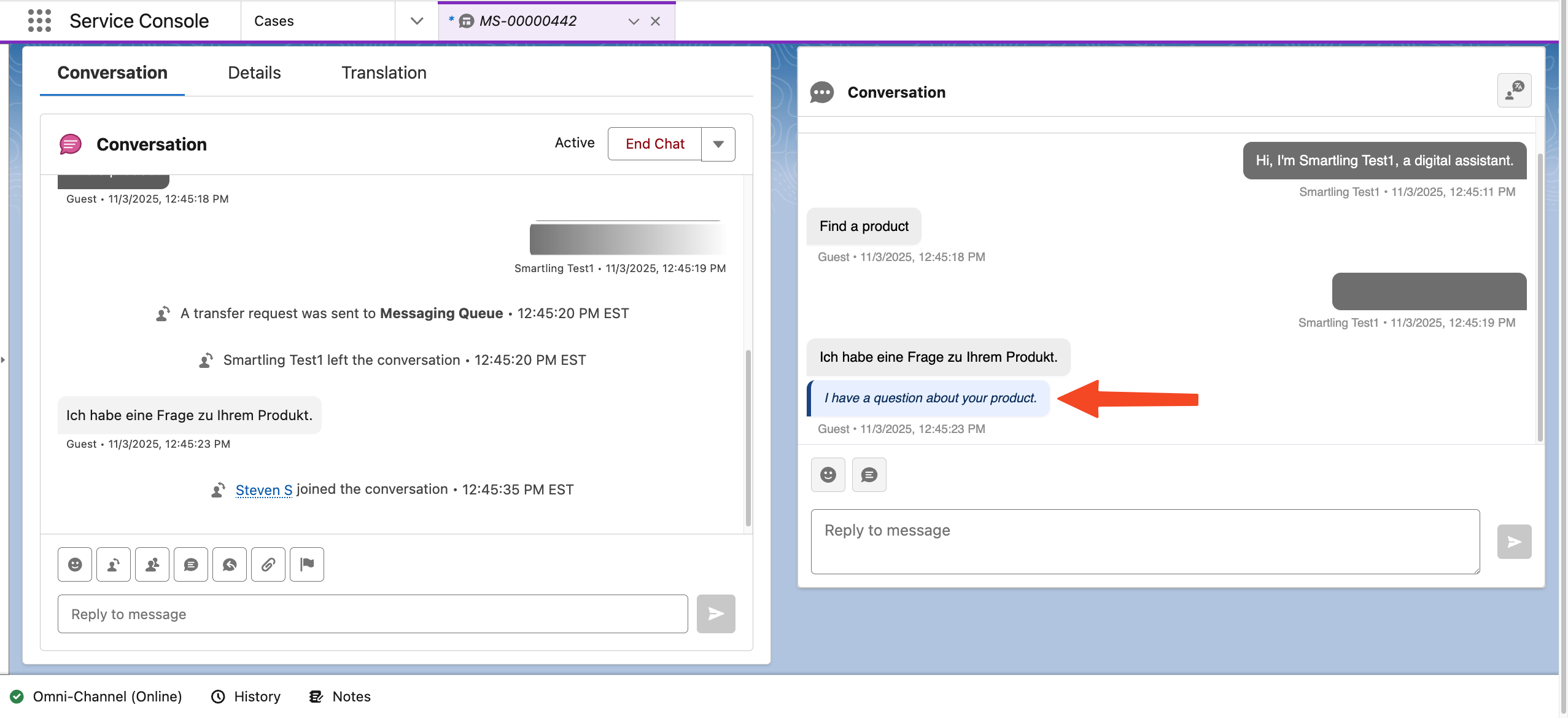
Task: Open Steven S profile link
Action: coord(263,490)
